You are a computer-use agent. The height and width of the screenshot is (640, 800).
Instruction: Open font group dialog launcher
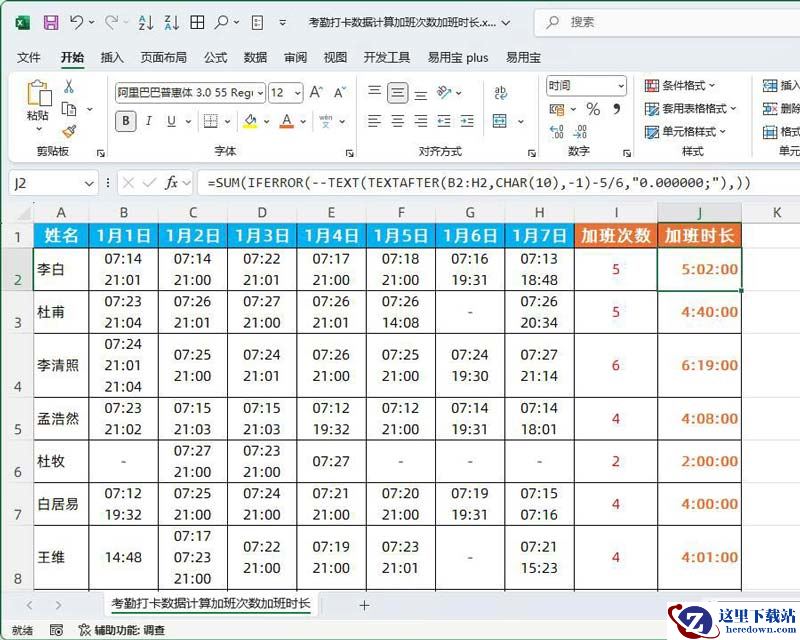350,153
